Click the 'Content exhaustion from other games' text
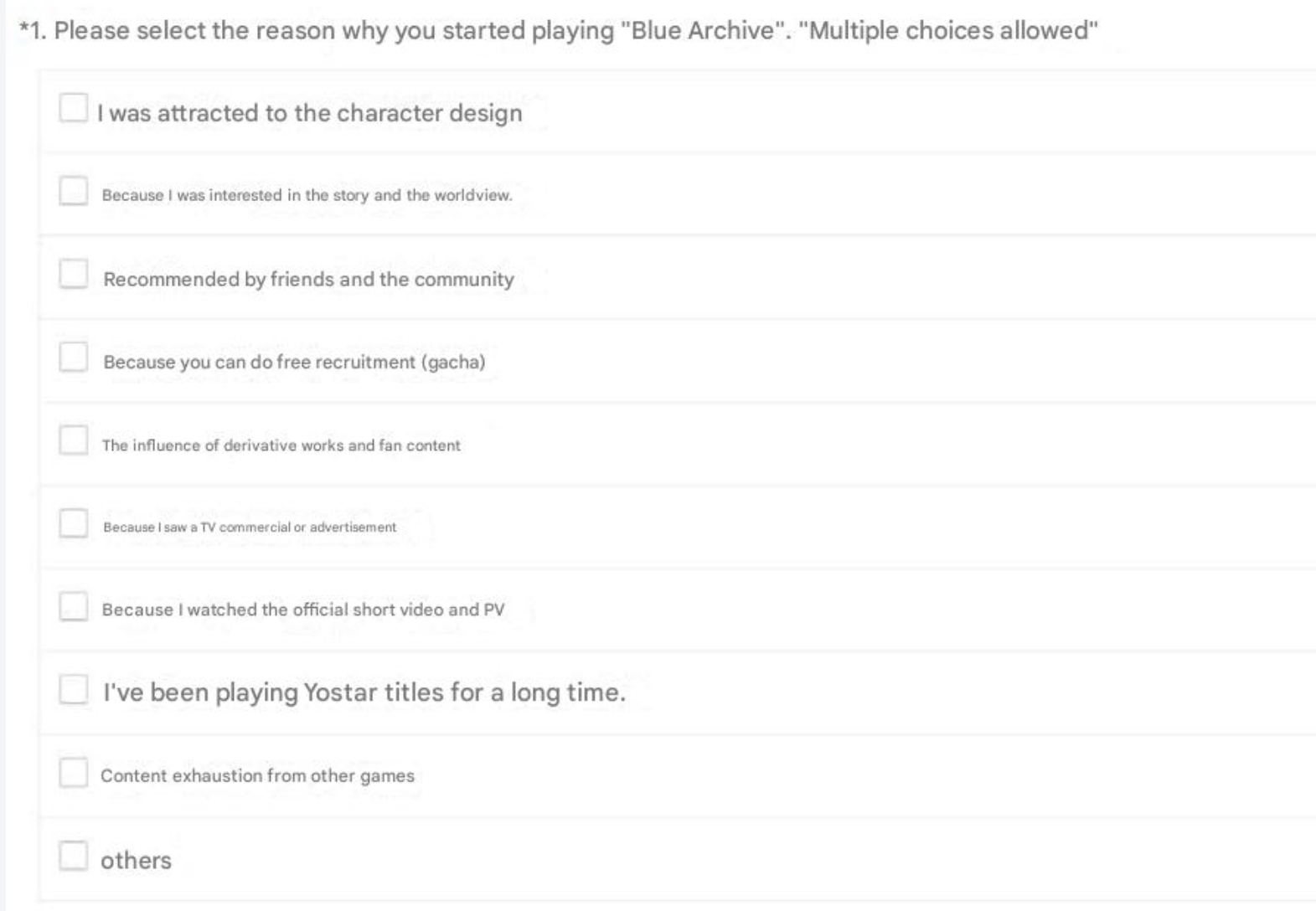The width and height of the screenshot is (1316, 911). click(257, 776)
